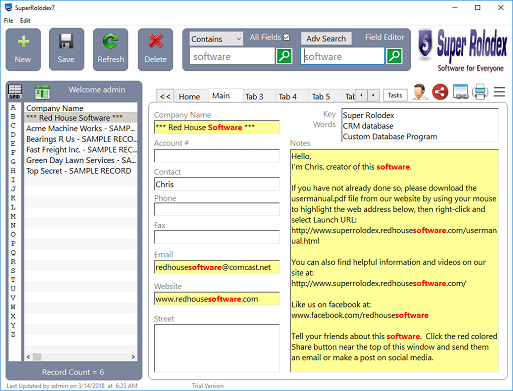Viewport: 513px width, 391px height.
Task: Click in the Adv Search text field
Action: [x=343, y=56]
